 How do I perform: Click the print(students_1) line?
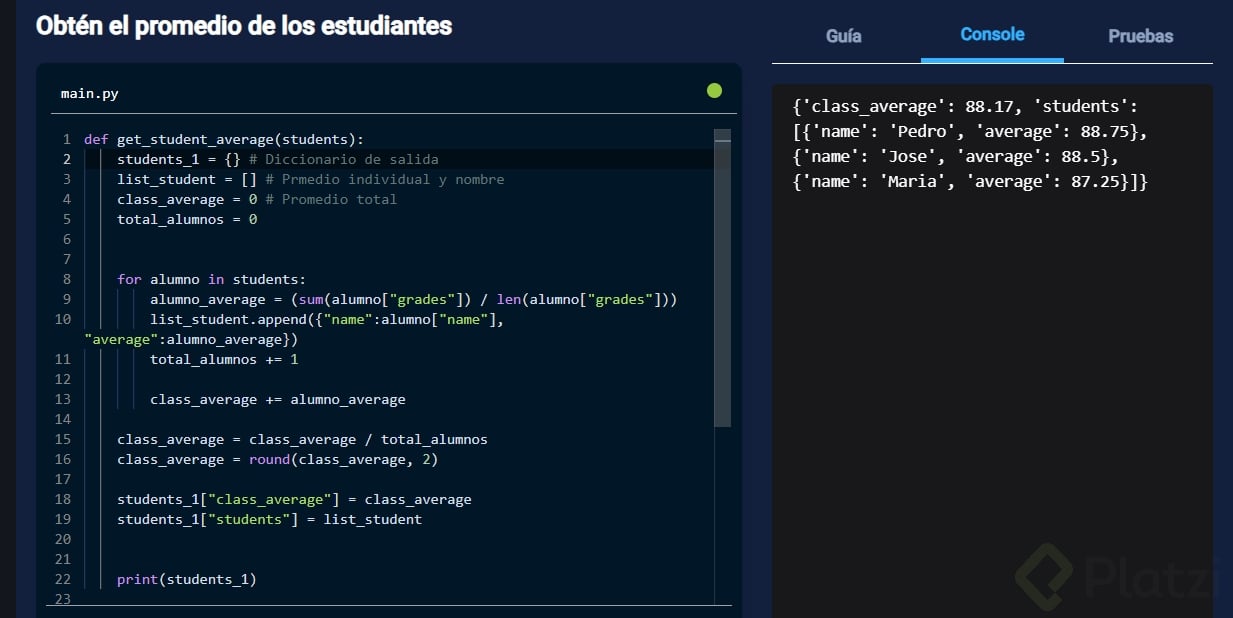pyautogui.click(x=186, y=579)
